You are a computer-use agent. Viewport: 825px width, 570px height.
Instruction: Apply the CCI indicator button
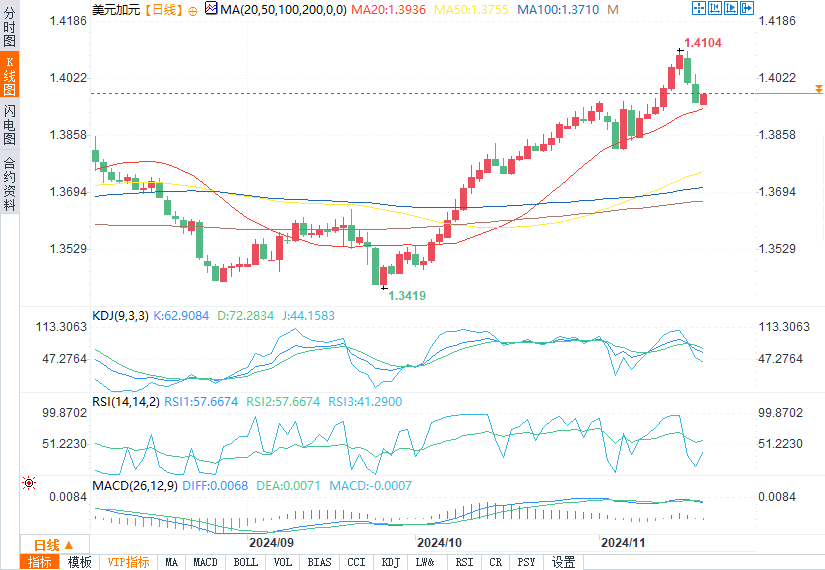(356, 562)
